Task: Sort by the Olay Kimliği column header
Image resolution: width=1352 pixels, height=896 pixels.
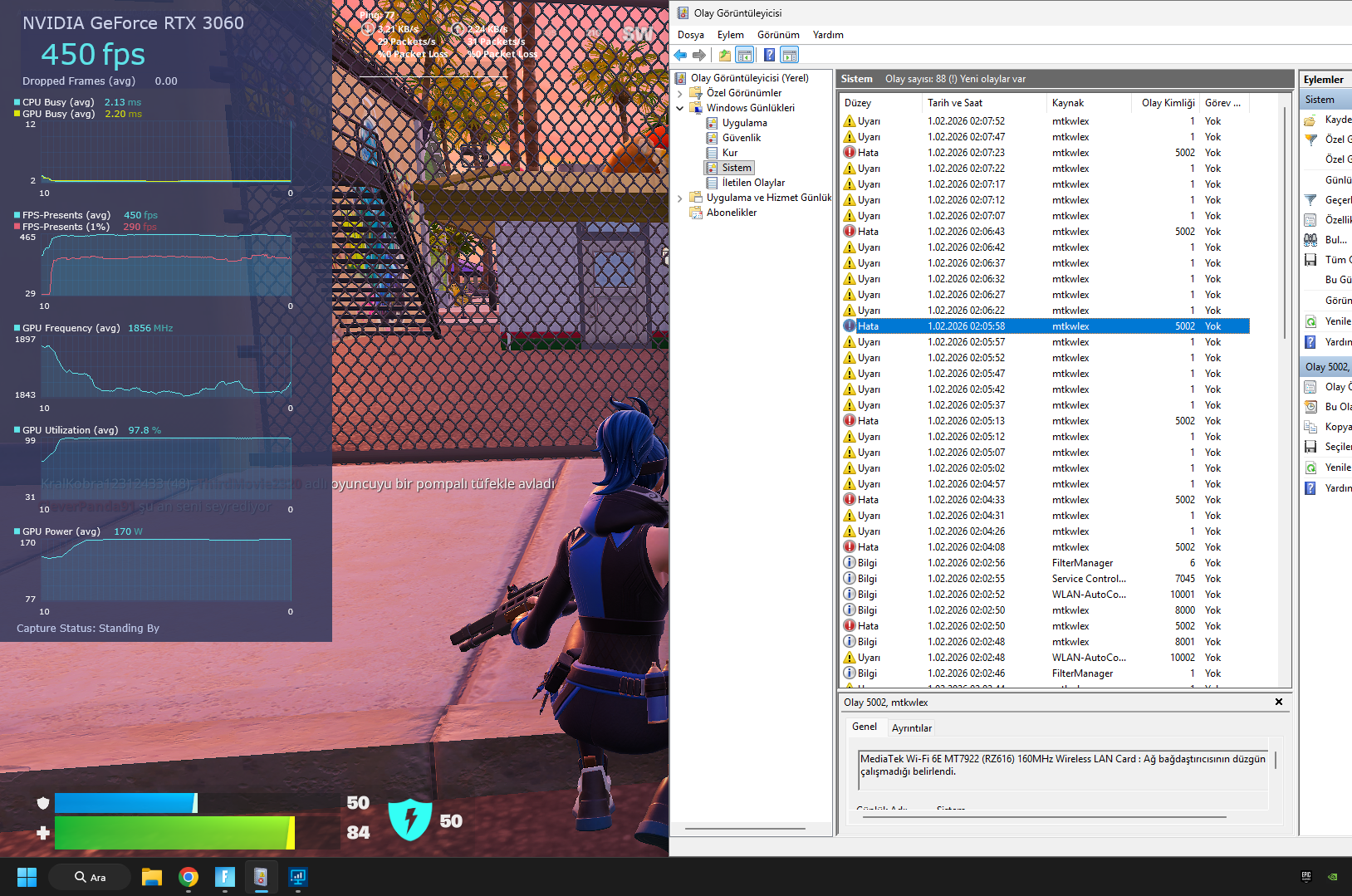Action: [x=1165, y=103]
